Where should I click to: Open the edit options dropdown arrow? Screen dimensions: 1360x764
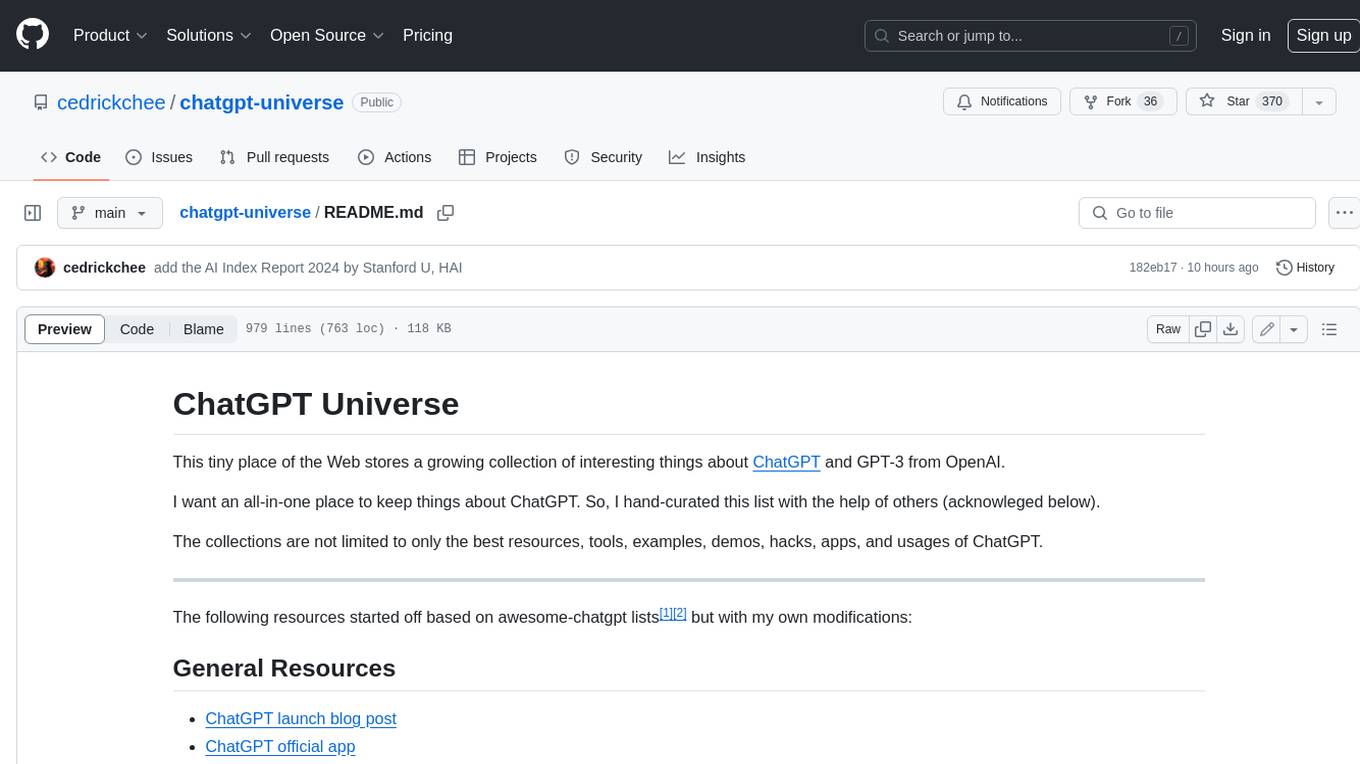pos(1294,329)
